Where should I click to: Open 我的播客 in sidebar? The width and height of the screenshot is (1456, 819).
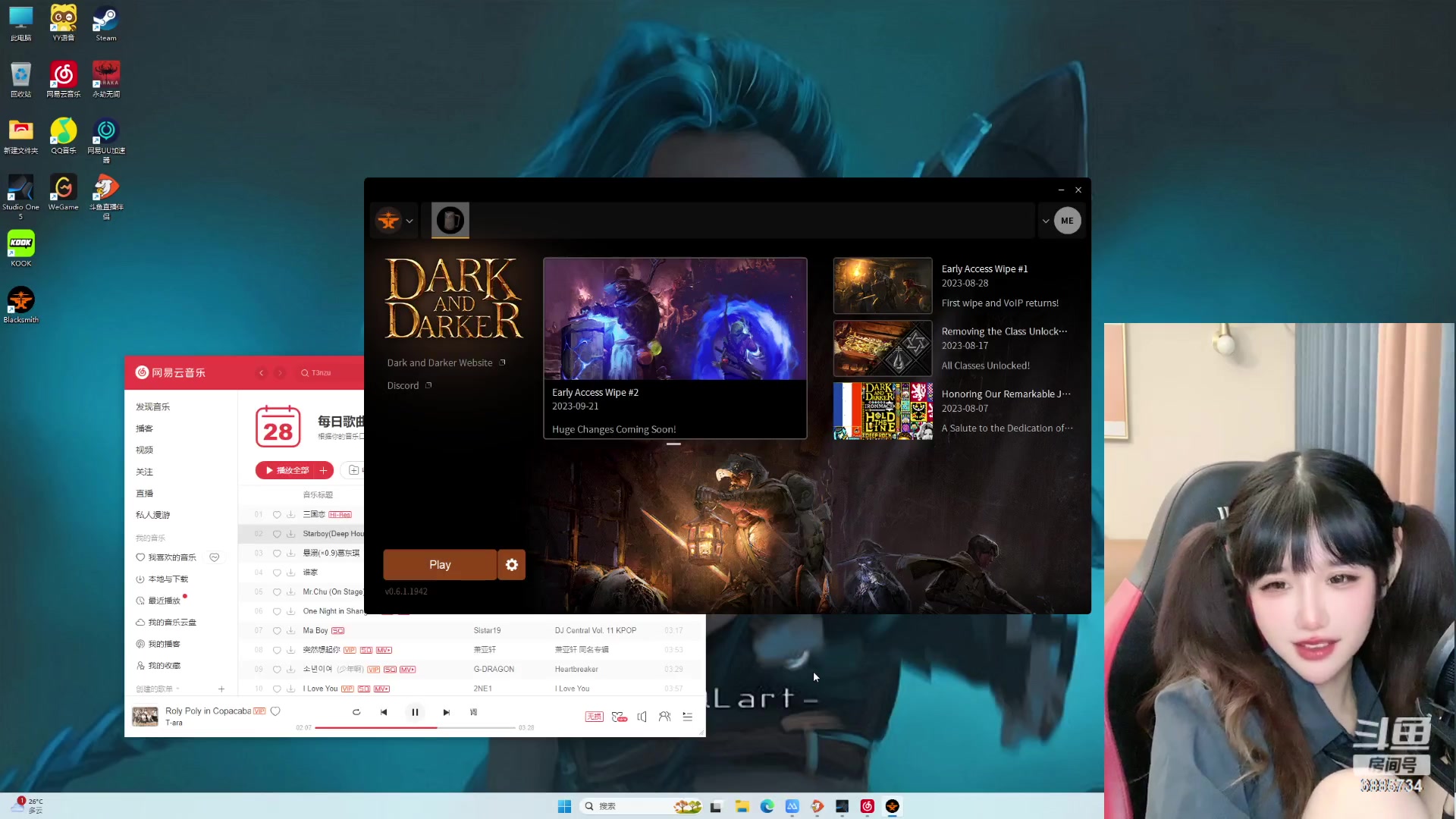pyautogui.click(x=158, y=645)
